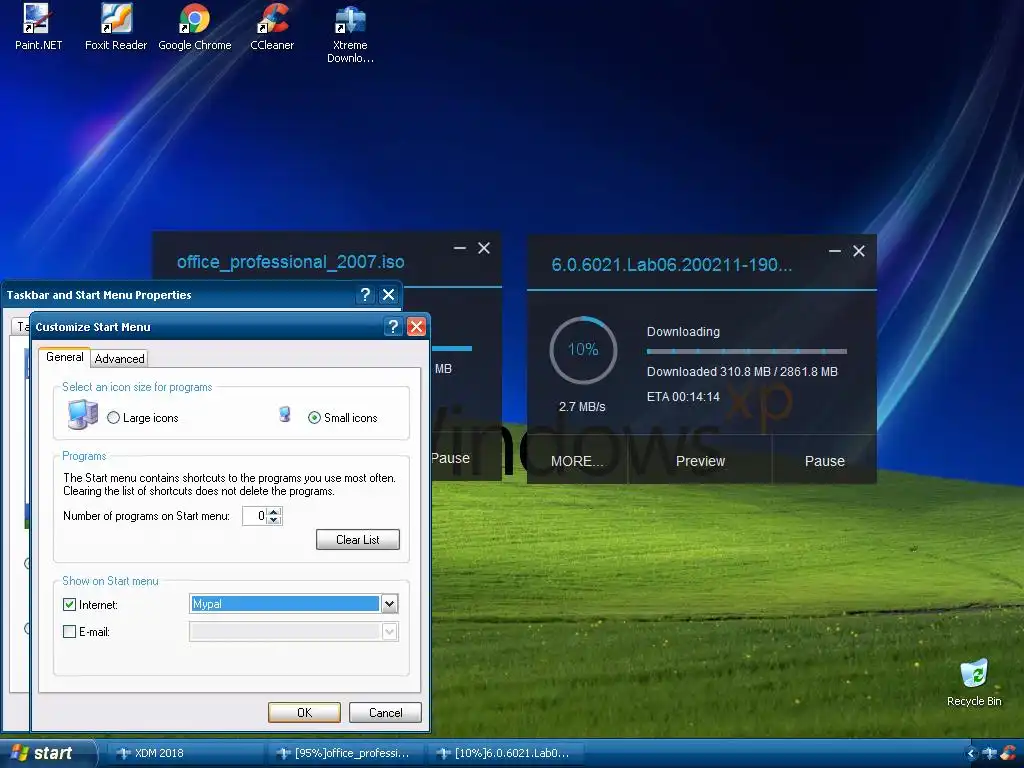Image resolution: width=1024 pixels, height=768 pixels.
Task: Uncheck the Internet checkbox
Action: [x=69, y=605]
